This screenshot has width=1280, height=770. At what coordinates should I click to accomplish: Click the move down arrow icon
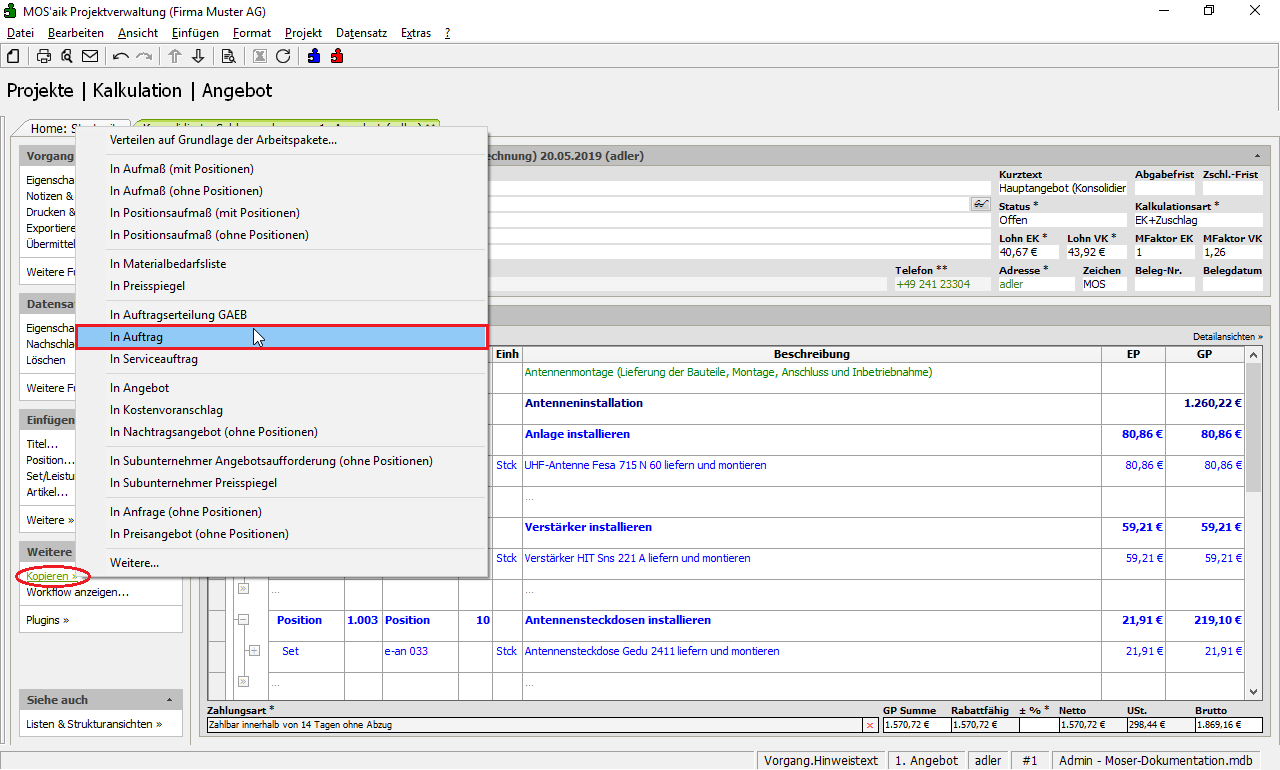tap(198, 56)
